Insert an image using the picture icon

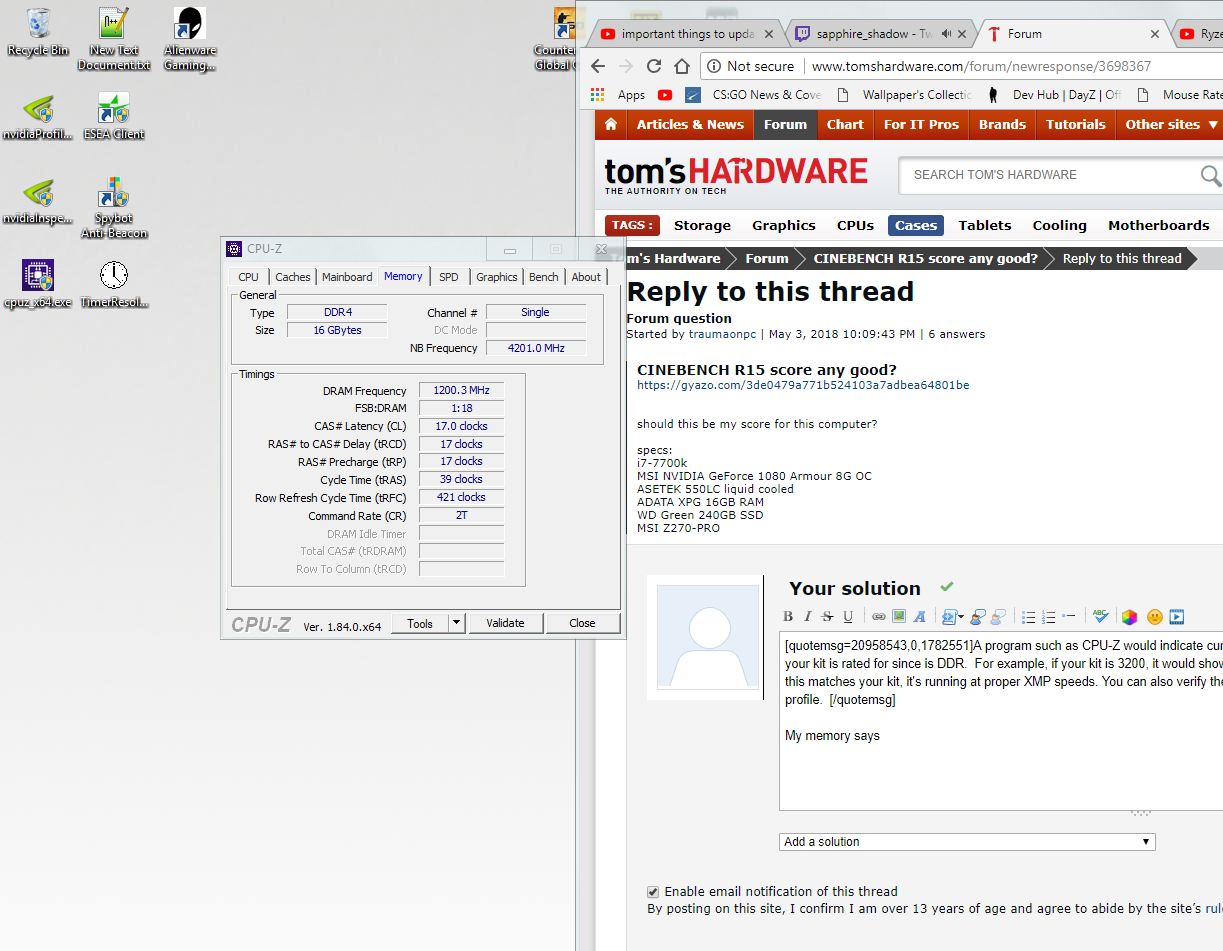click(x=899, y=616)
